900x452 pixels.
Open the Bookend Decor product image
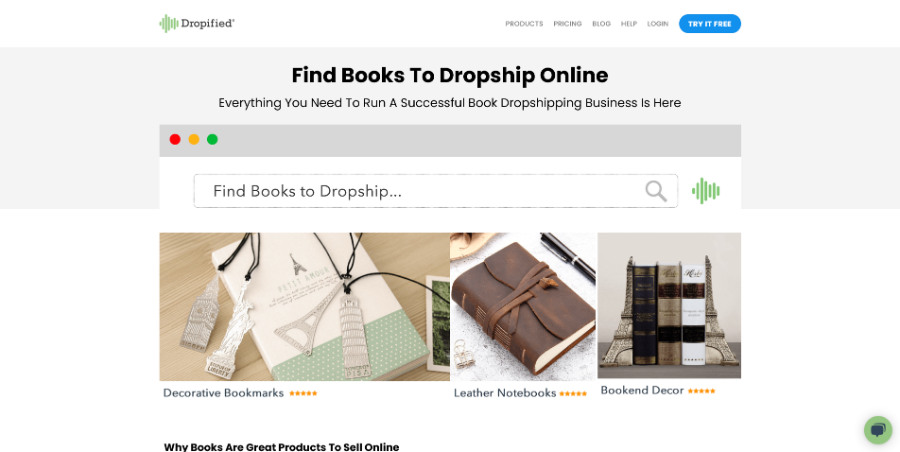pos(669,306)
